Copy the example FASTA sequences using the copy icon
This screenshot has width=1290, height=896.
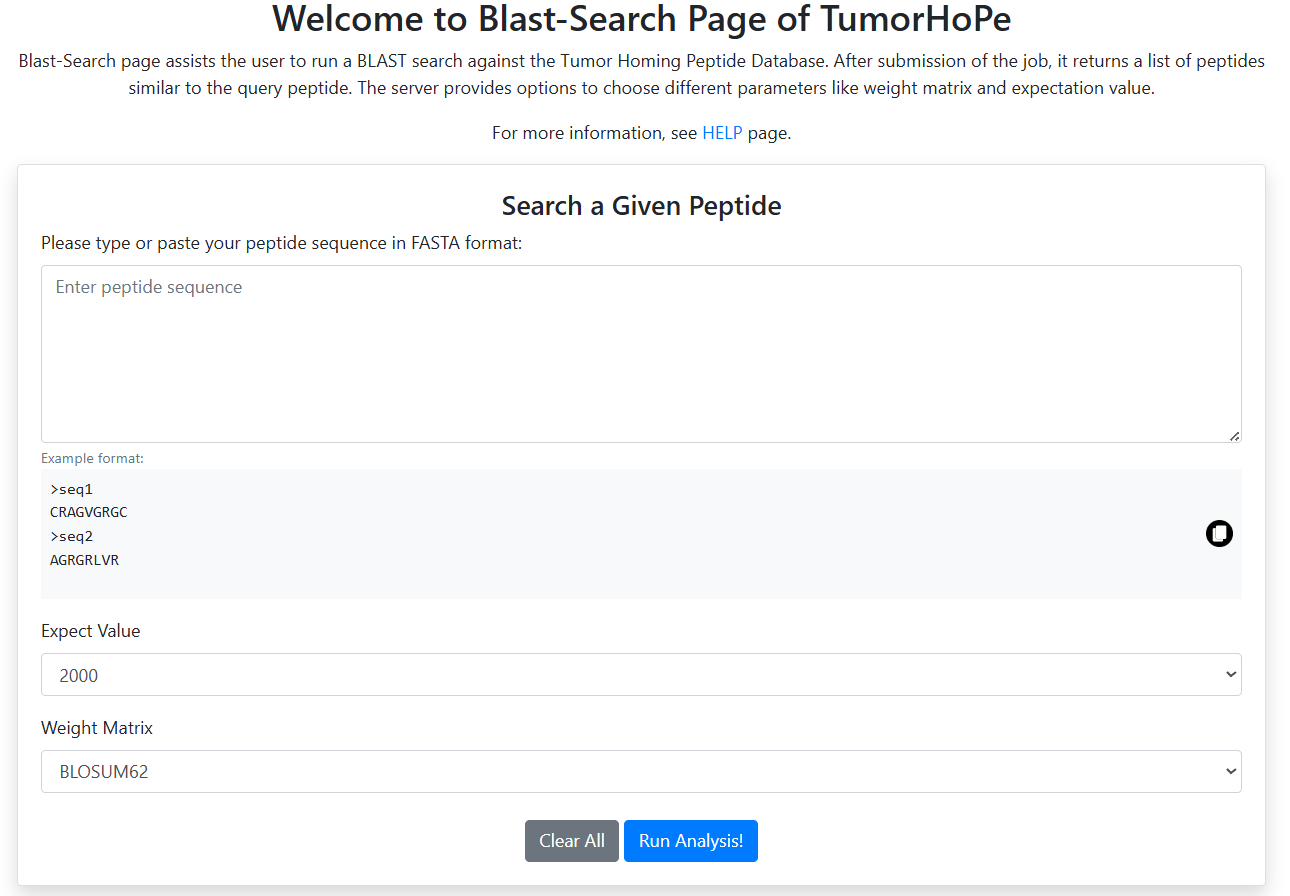coord(1218,533)
